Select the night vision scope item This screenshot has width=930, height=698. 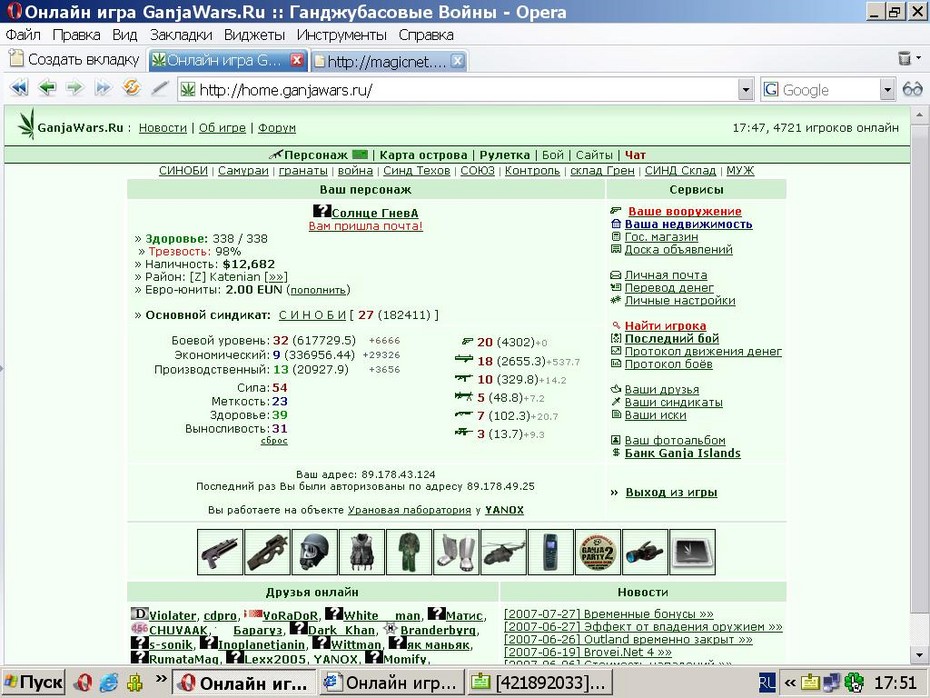(645, 552)
